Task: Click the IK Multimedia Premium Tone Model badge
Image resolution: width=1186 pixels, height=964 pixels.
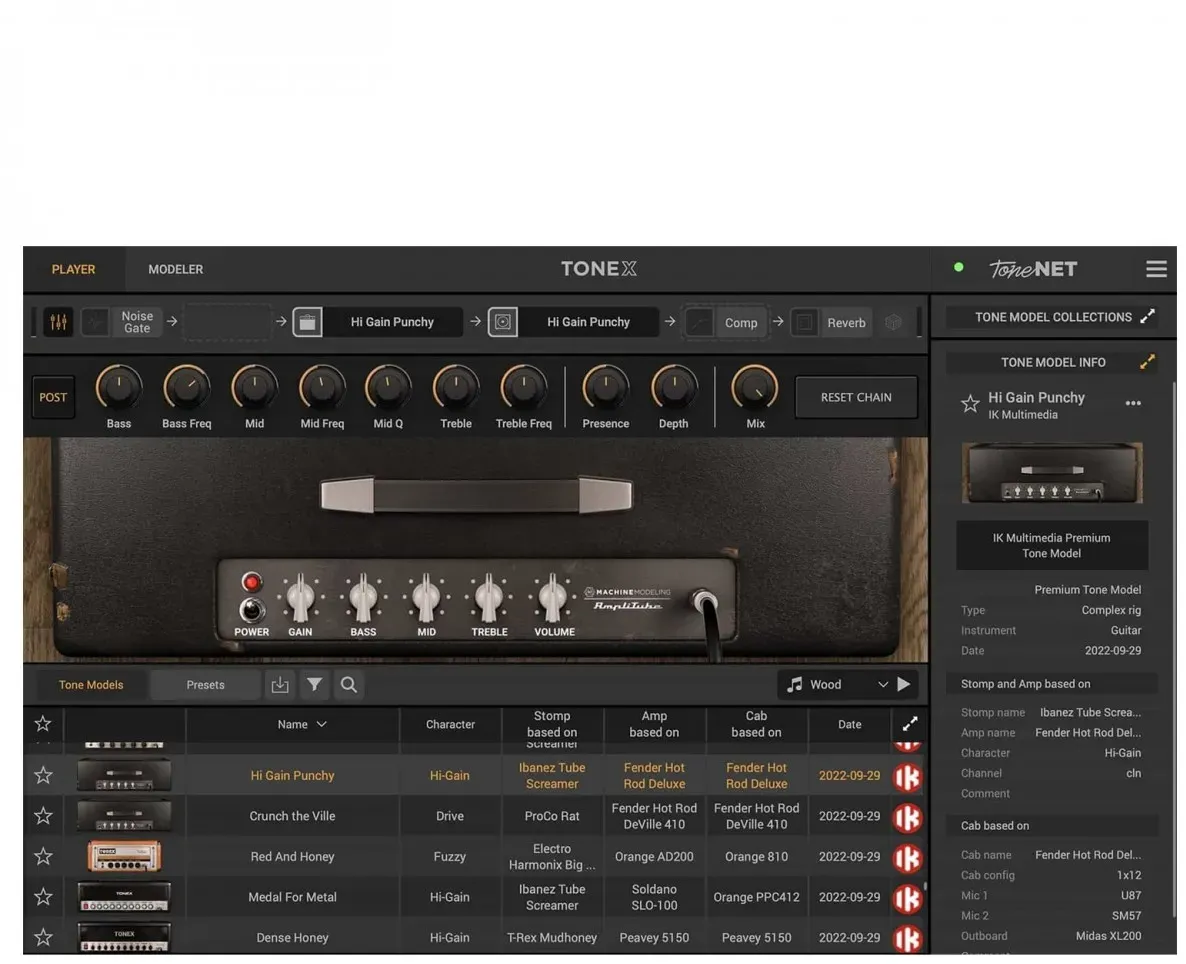Action: (1051, 546)
